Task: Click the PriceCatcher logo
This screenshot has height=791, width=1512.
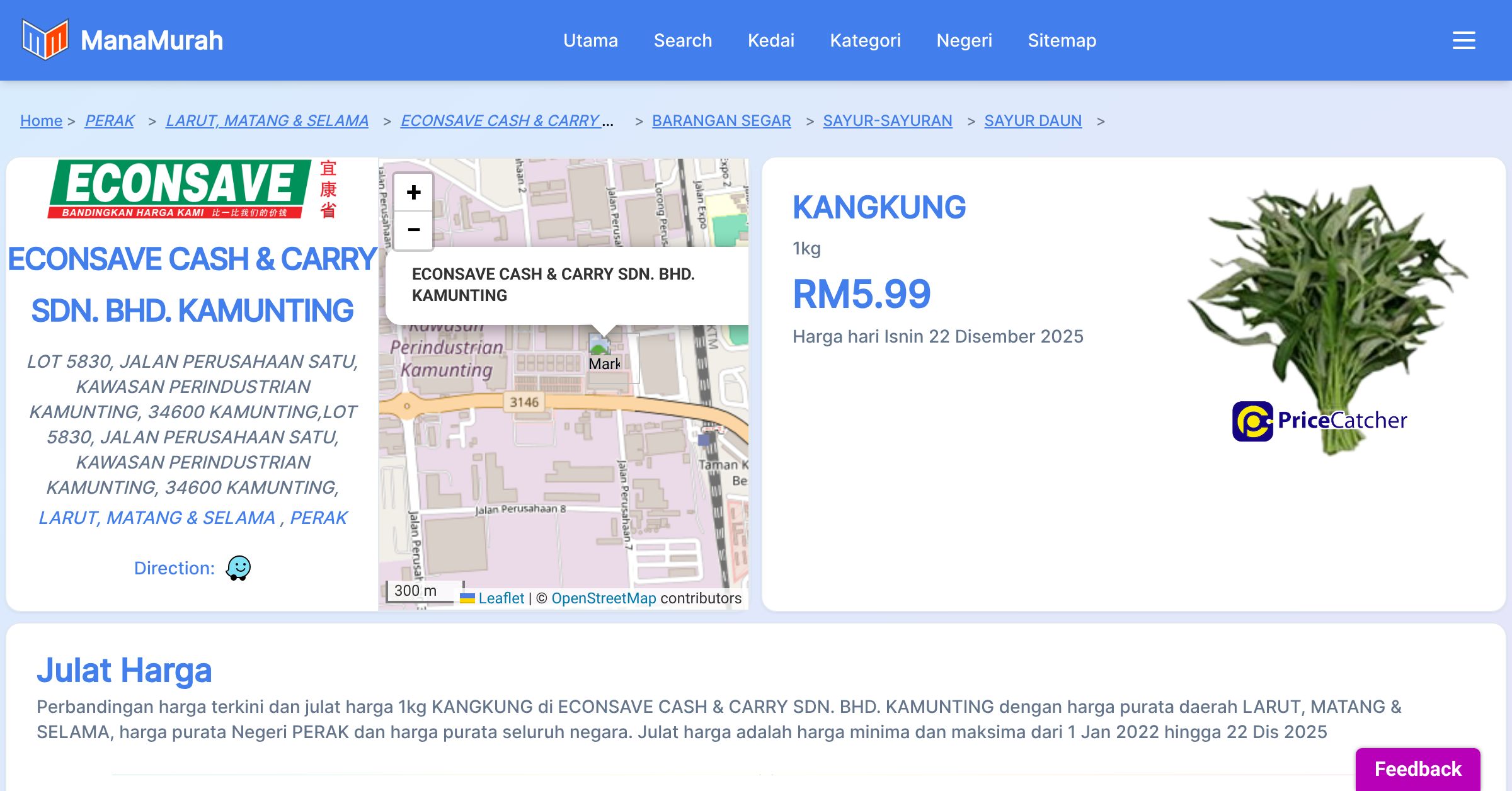Action: click(x=1319, y=421)
